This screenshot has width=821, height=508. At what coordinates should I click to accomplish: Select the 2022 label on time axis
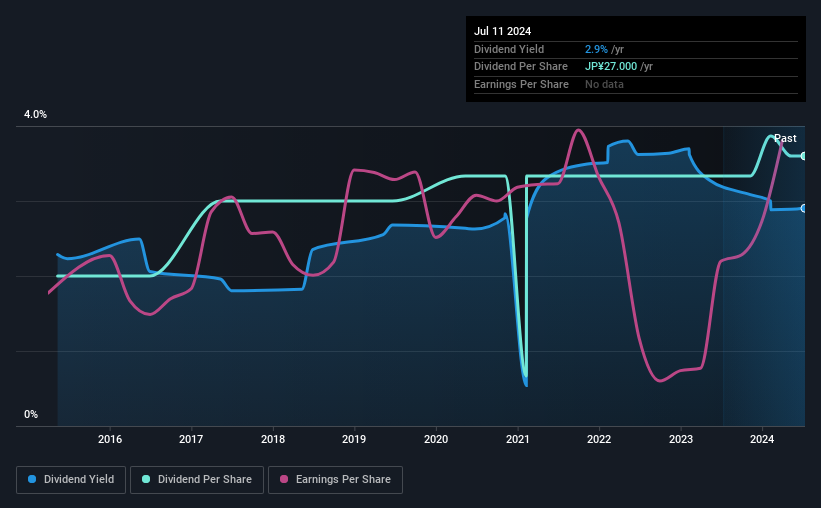pyautogui.click(x=599, y=439)
